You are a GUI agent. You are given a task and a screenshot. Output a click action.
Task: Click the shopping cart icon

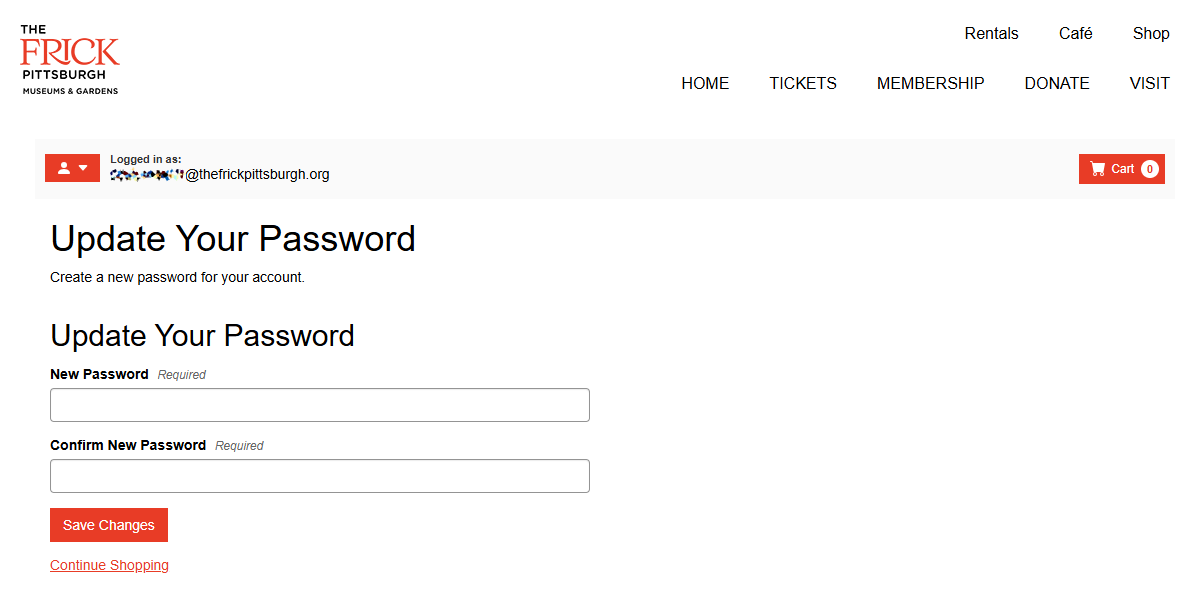1098,169
